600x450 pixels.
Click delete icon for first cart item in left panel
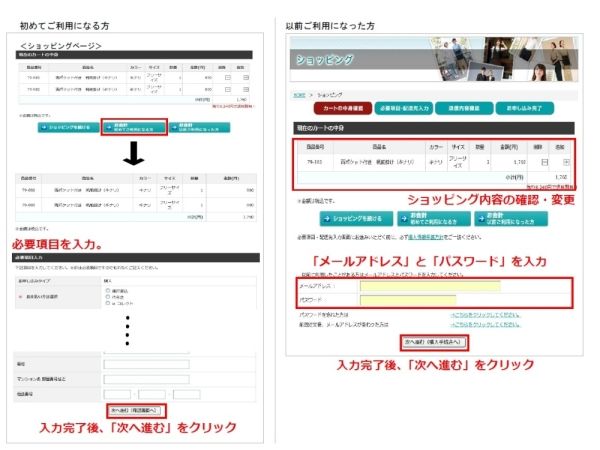[x=227, y=77]
